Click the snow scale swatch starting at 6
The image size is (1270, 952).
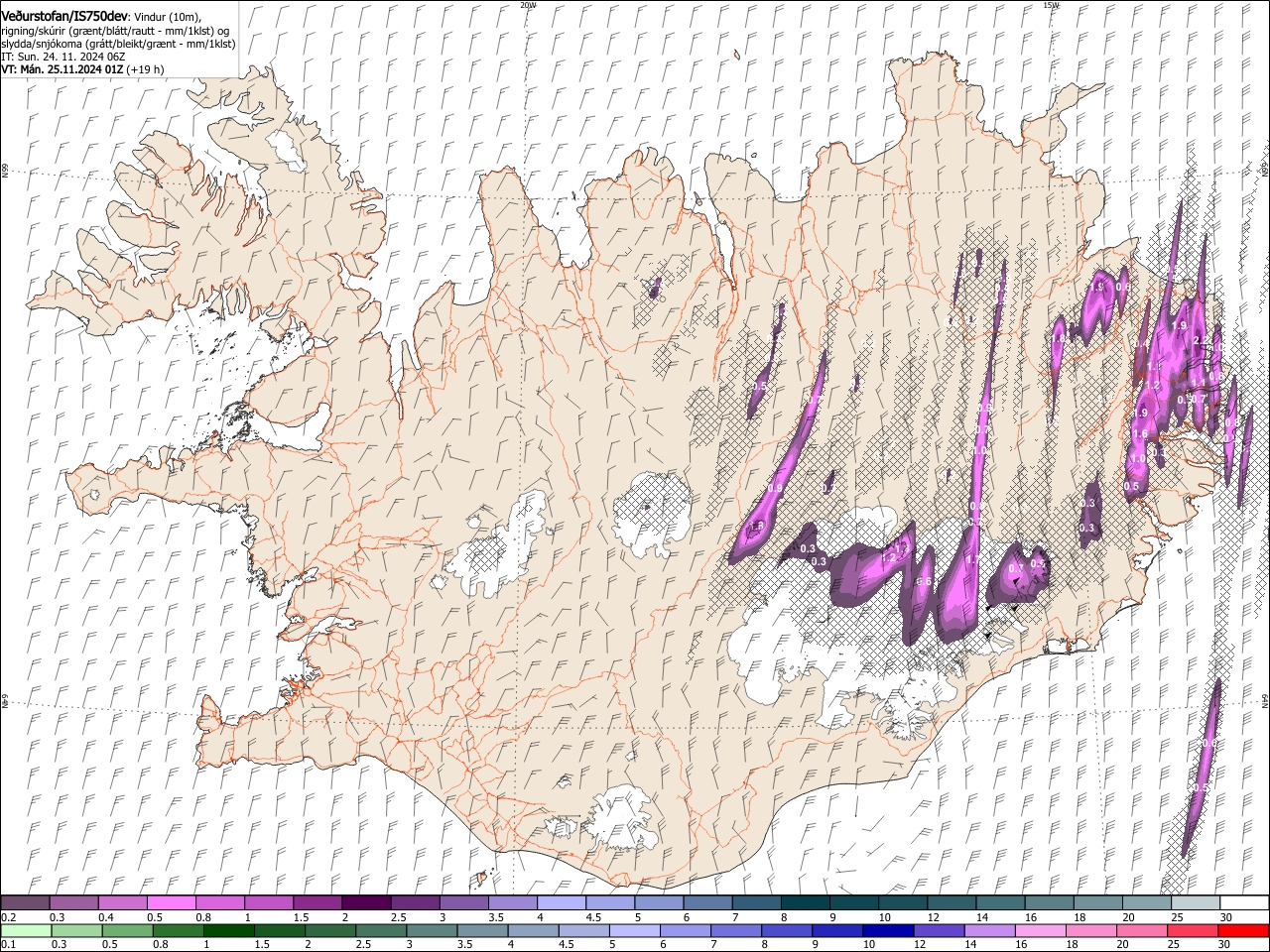pyautogui.click(x=707, y=902)
